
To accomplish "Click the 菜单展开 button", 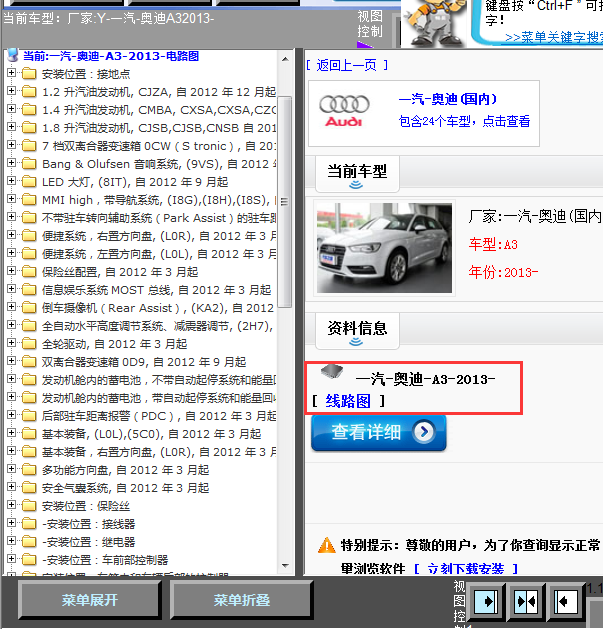I will point(89,600).
